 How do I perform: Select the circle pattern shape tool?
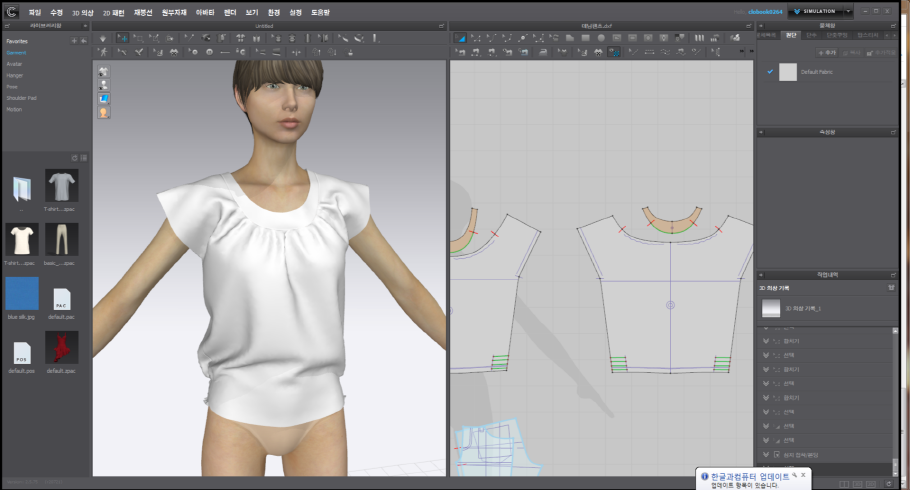tap(601, 38)
